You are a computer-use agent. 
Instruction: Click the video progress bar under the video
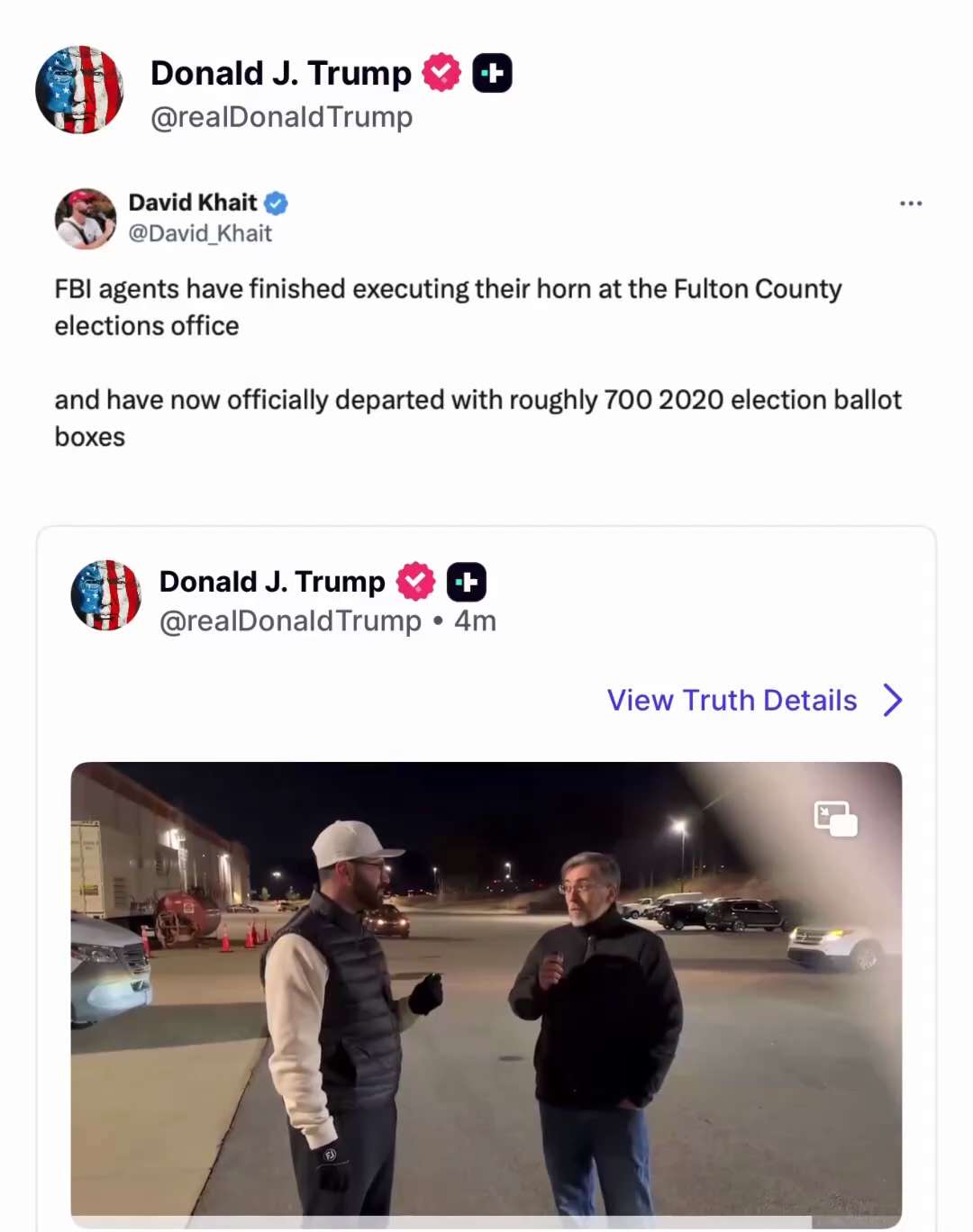[x=486, y=1222]
